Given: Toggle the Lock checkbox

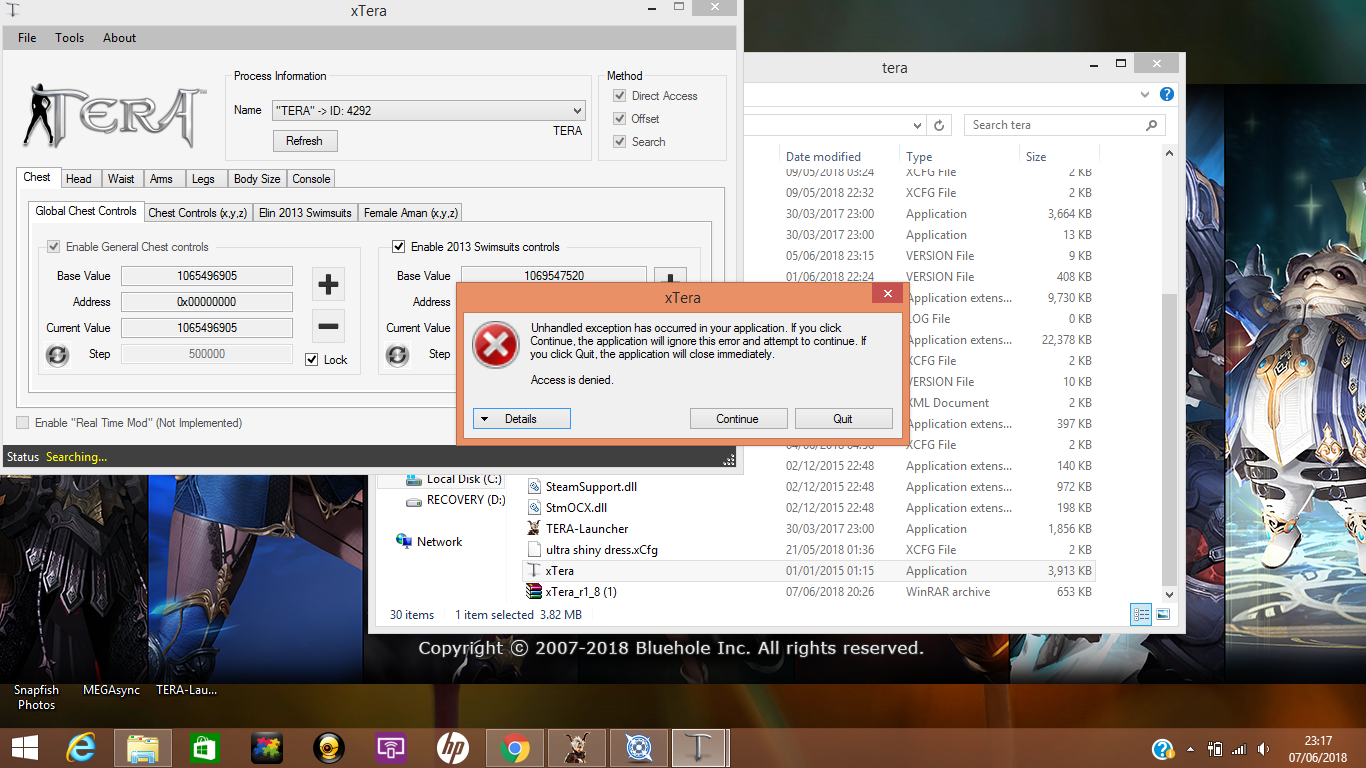Looking at the screenshot, I should tap(312, 360).
